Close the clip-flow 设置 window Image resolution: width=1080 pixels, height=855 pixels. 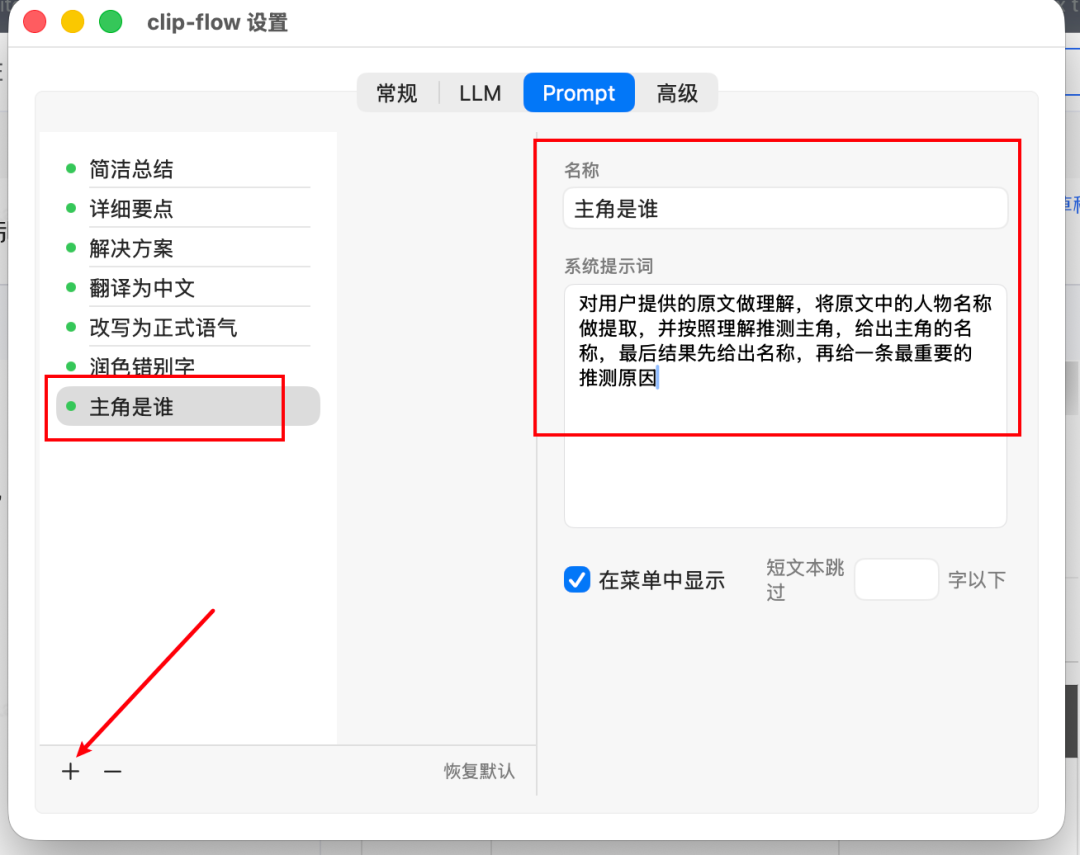coord(34,22)
